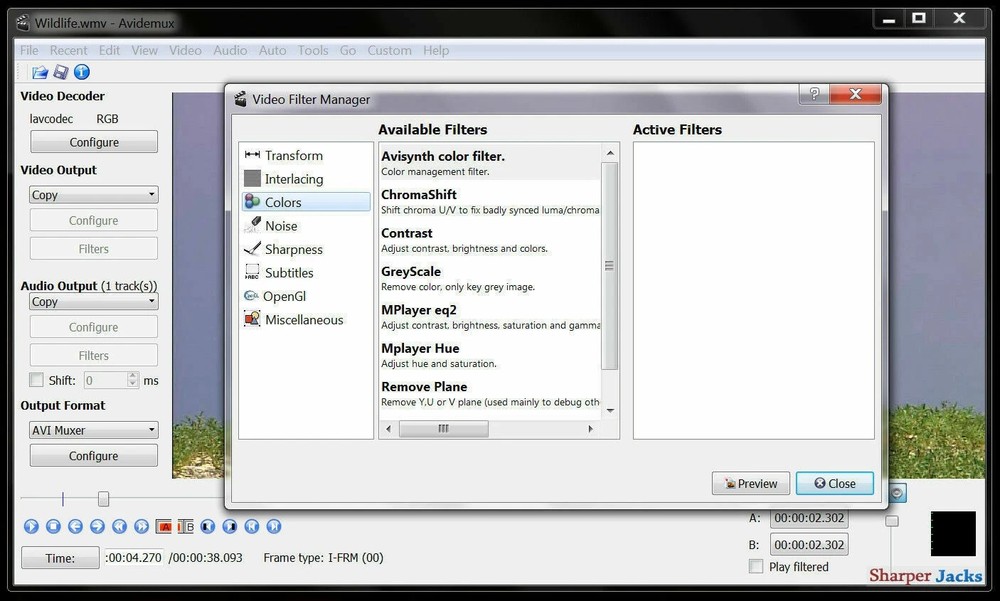
Task: Open the AVI Muxer output format dropdown
Action: pos(93,429)
